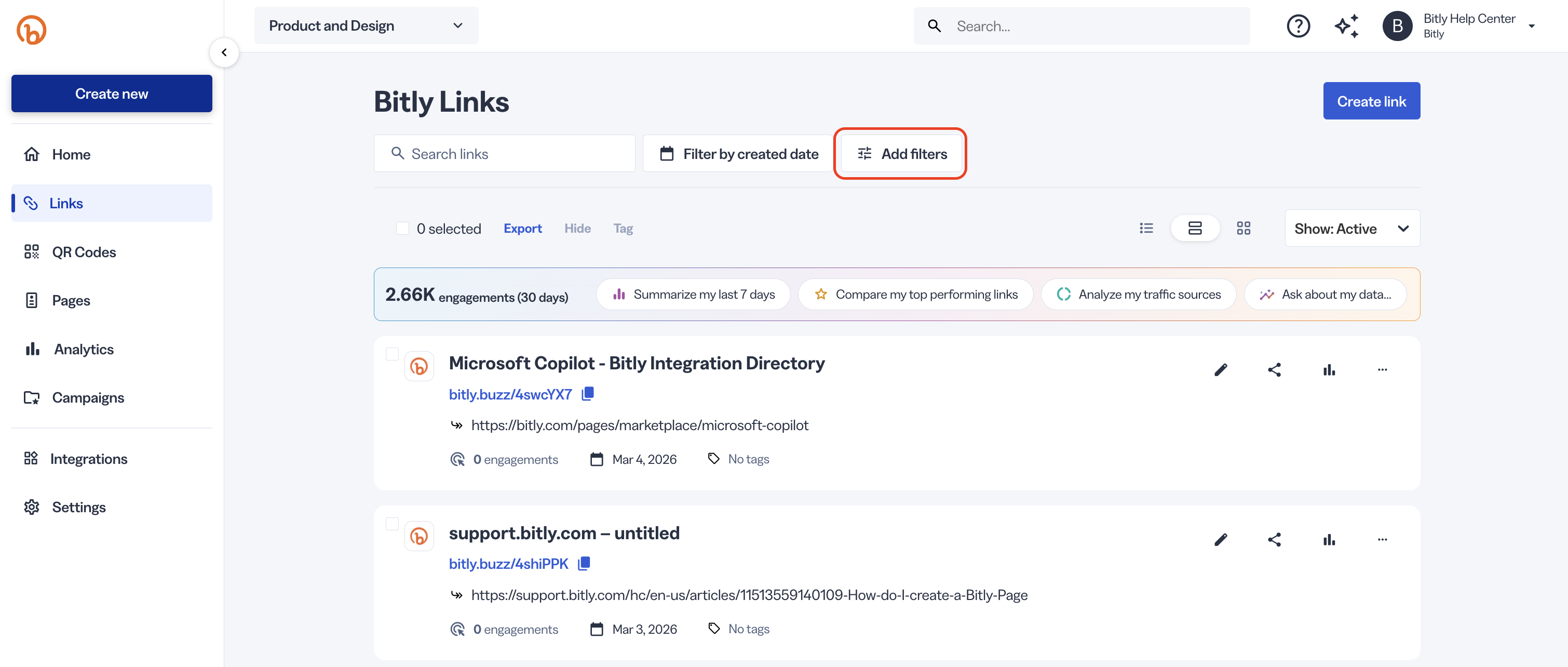
Task: Open the AI sparkle assistant icon
Action: point(1346,26)
